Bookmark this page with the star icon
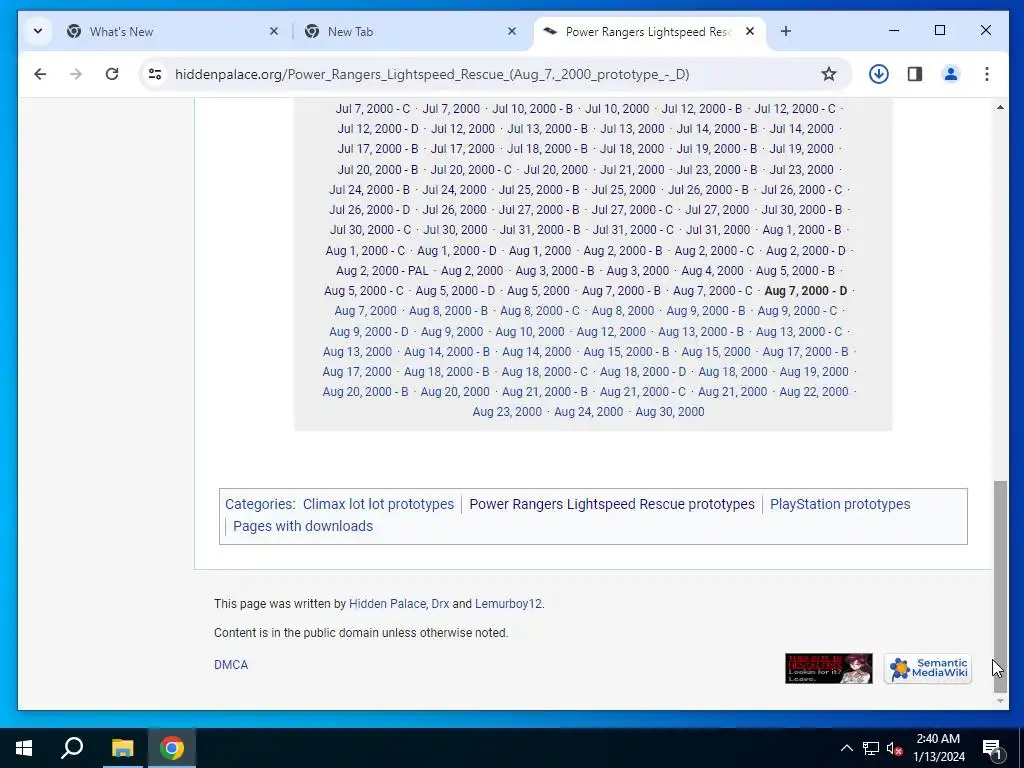This screenshot has width=1024, height=768. 829,74
